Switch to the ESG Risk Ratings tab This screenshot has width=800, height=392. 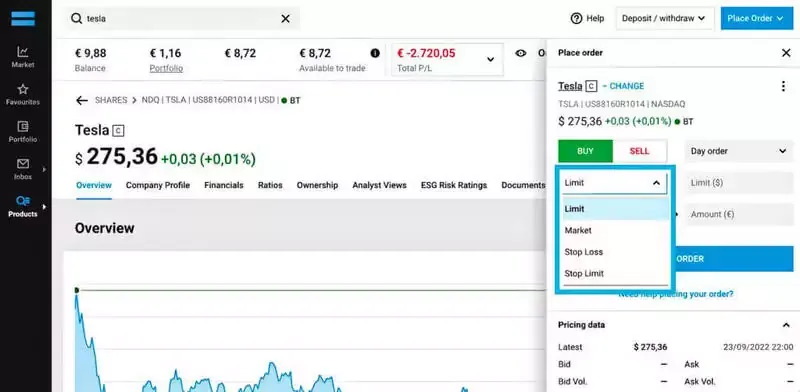tap(454, 185)
